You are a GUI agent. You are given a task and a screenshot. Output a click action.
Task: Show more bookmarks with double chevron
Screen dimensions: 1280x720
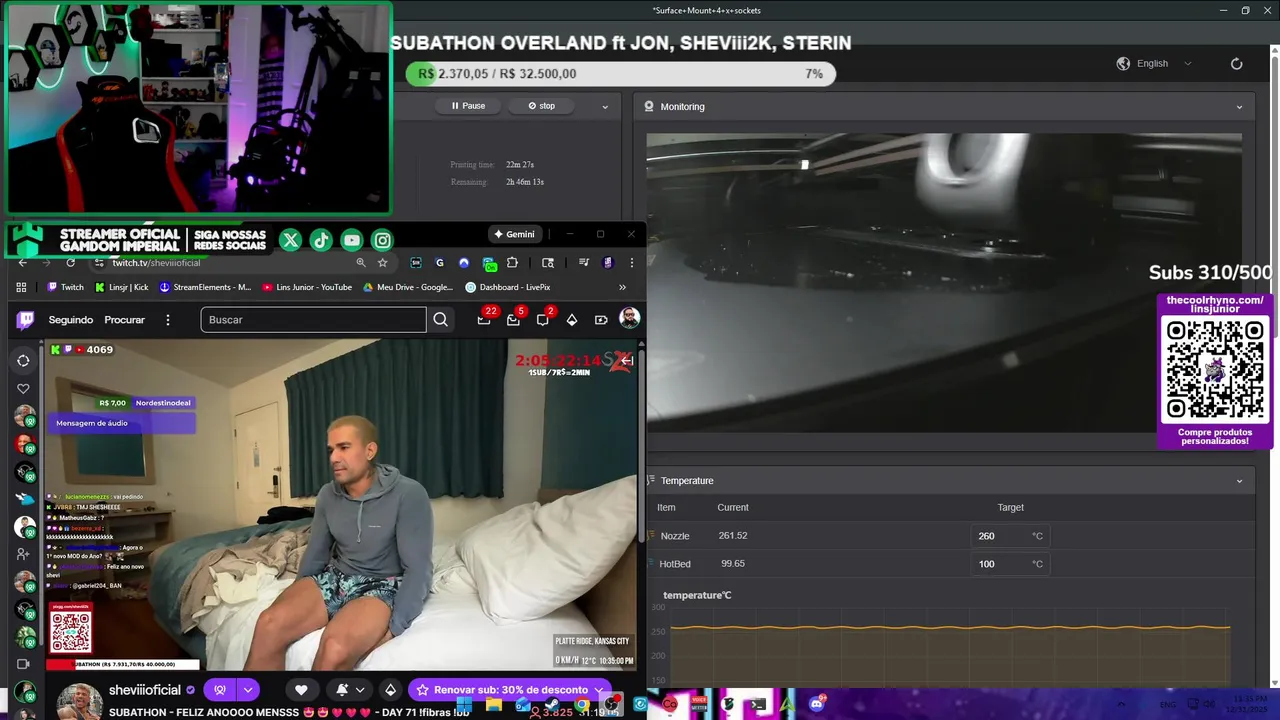point(622,287)
